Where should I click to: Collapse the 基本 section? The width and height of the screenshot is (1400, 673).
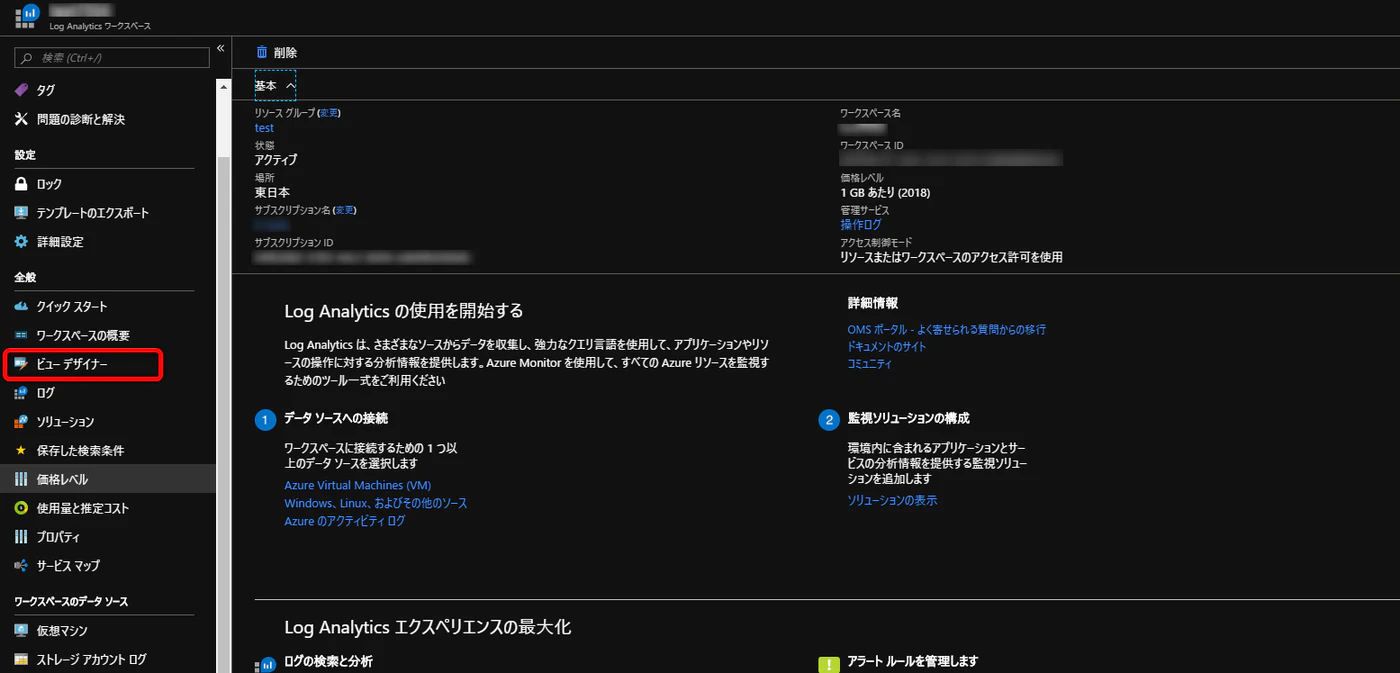point(275,86)
